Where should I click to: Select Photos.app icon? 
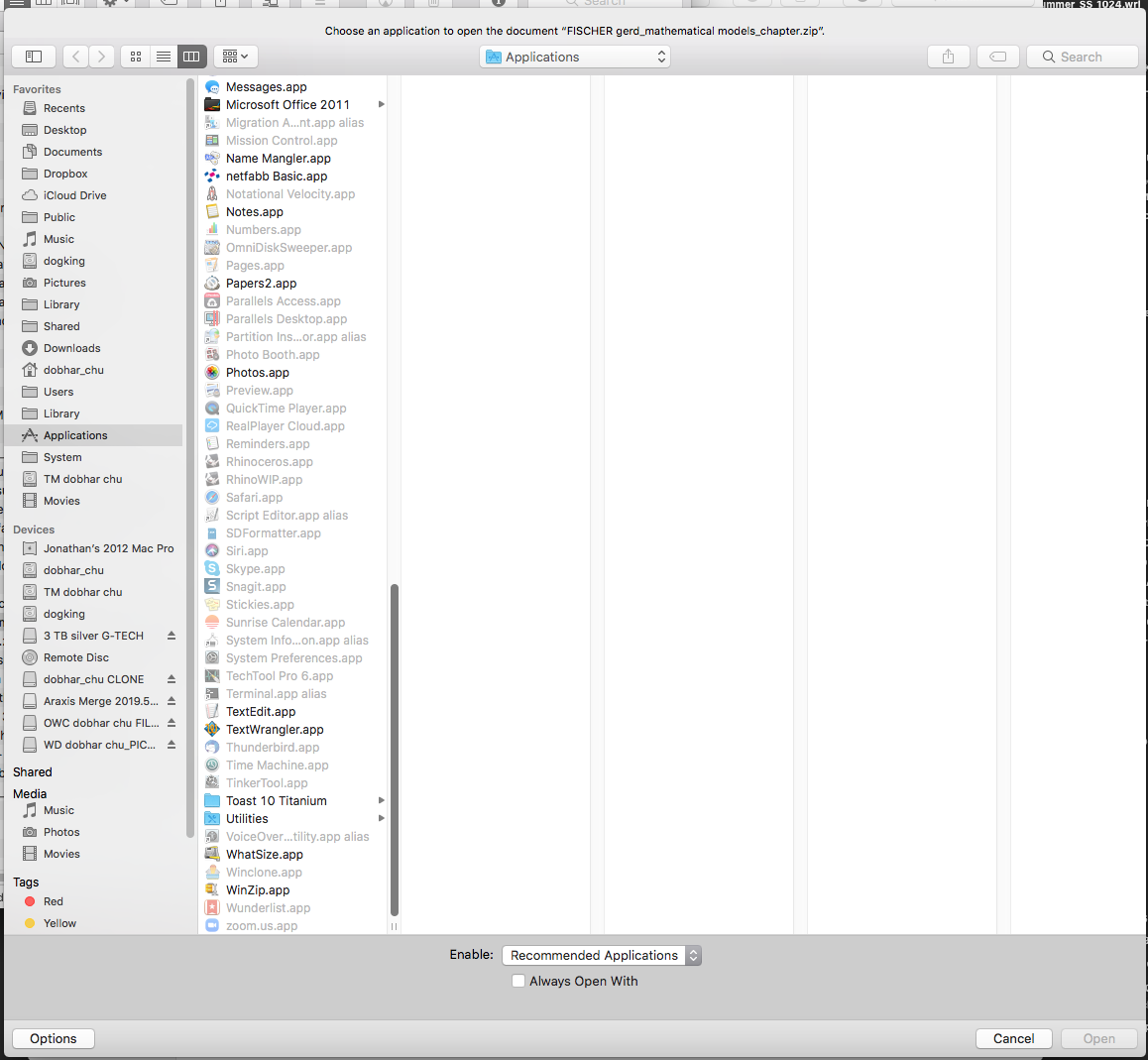[212, 372]
